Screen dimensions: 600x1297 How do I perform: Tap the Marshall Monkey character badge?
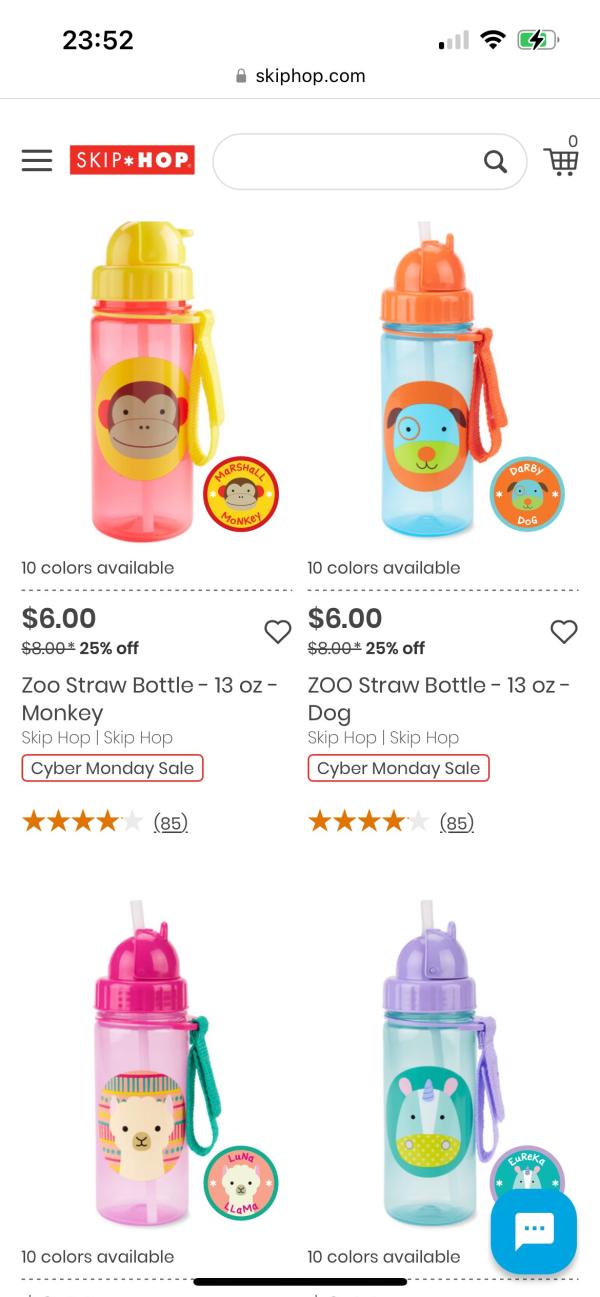240,494
